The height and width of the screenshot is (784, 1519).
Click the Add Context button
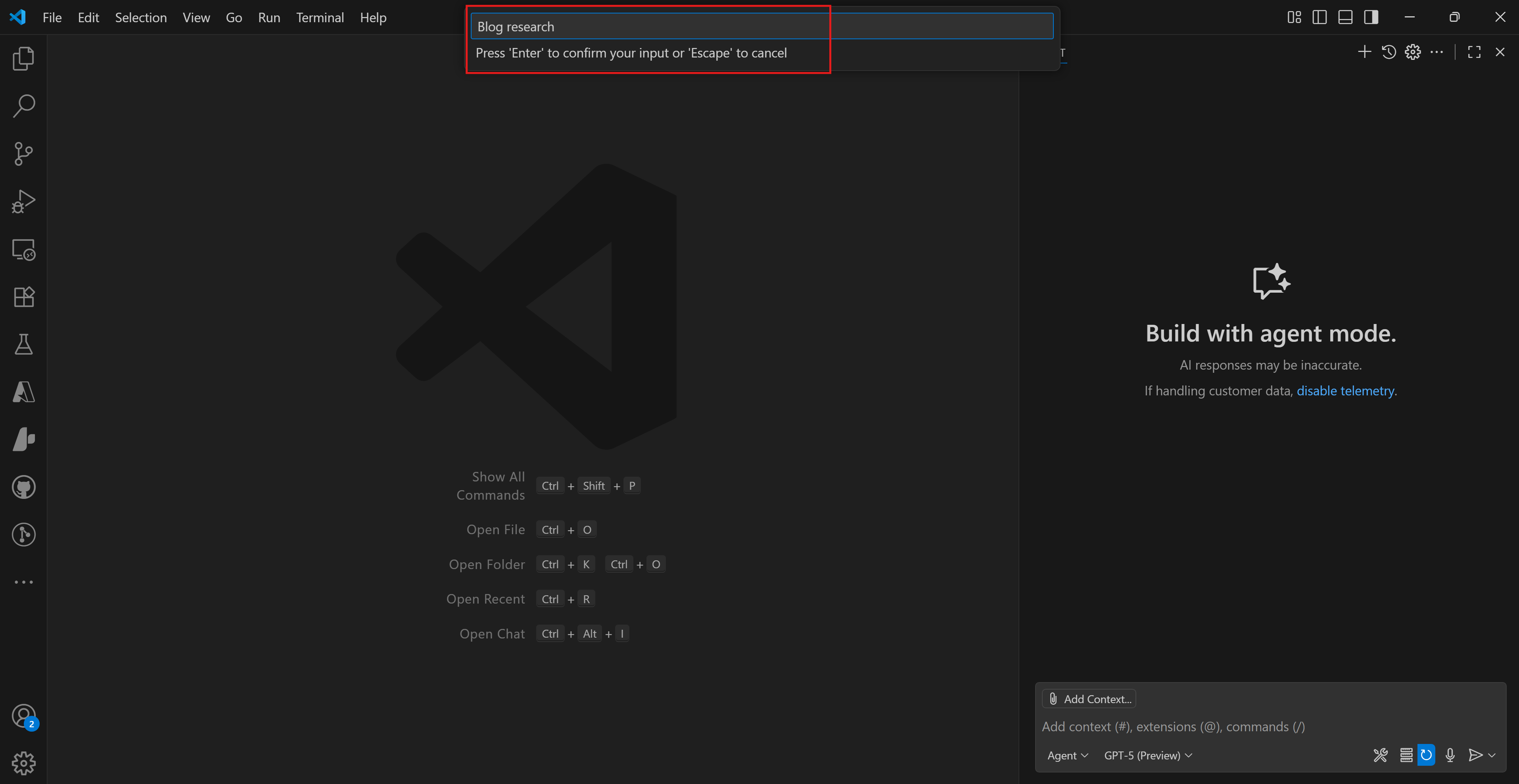click(1089, 699)
